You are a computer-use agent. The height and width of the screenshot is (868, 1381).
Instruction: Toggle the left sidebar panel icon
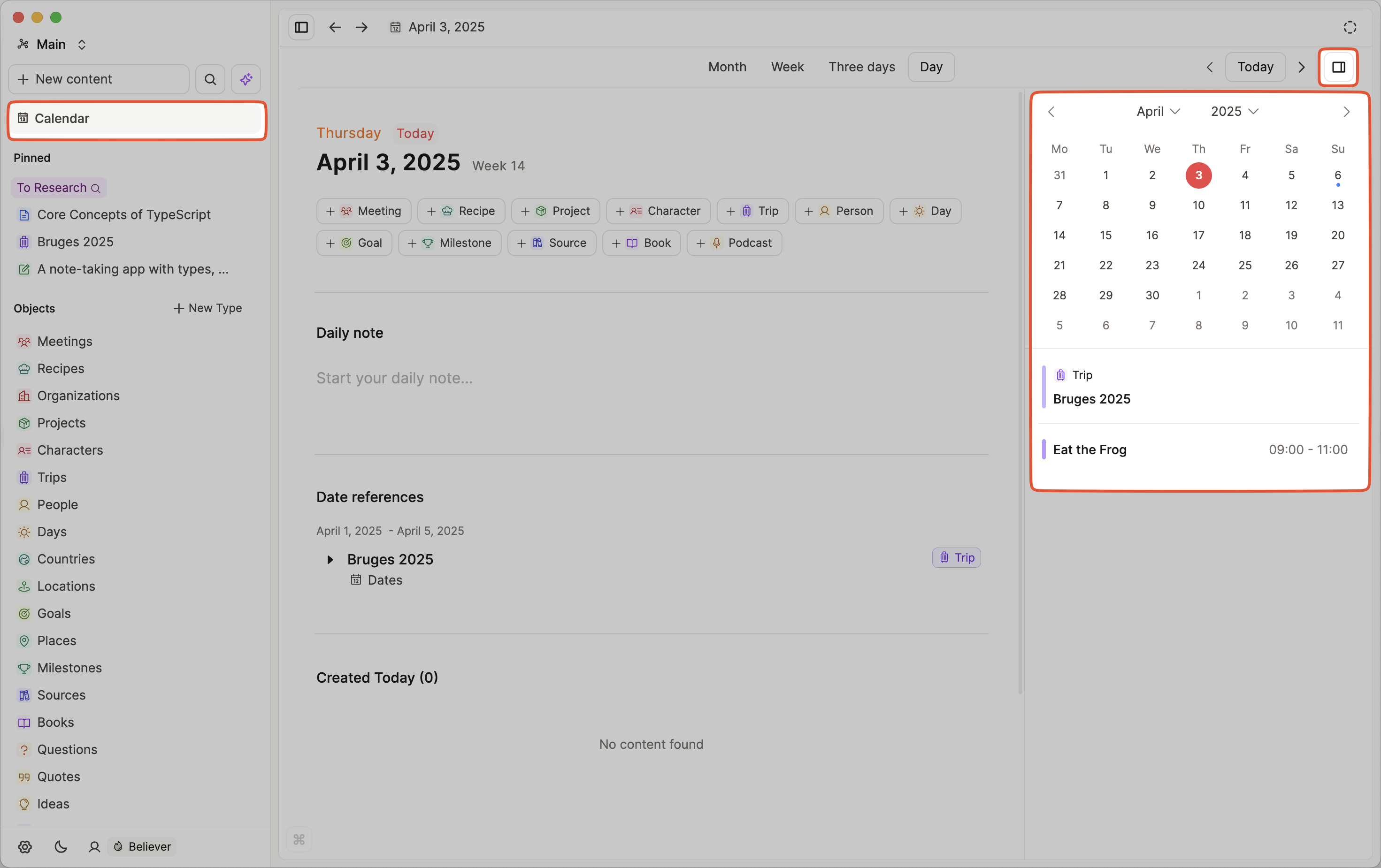pos(301,27)
